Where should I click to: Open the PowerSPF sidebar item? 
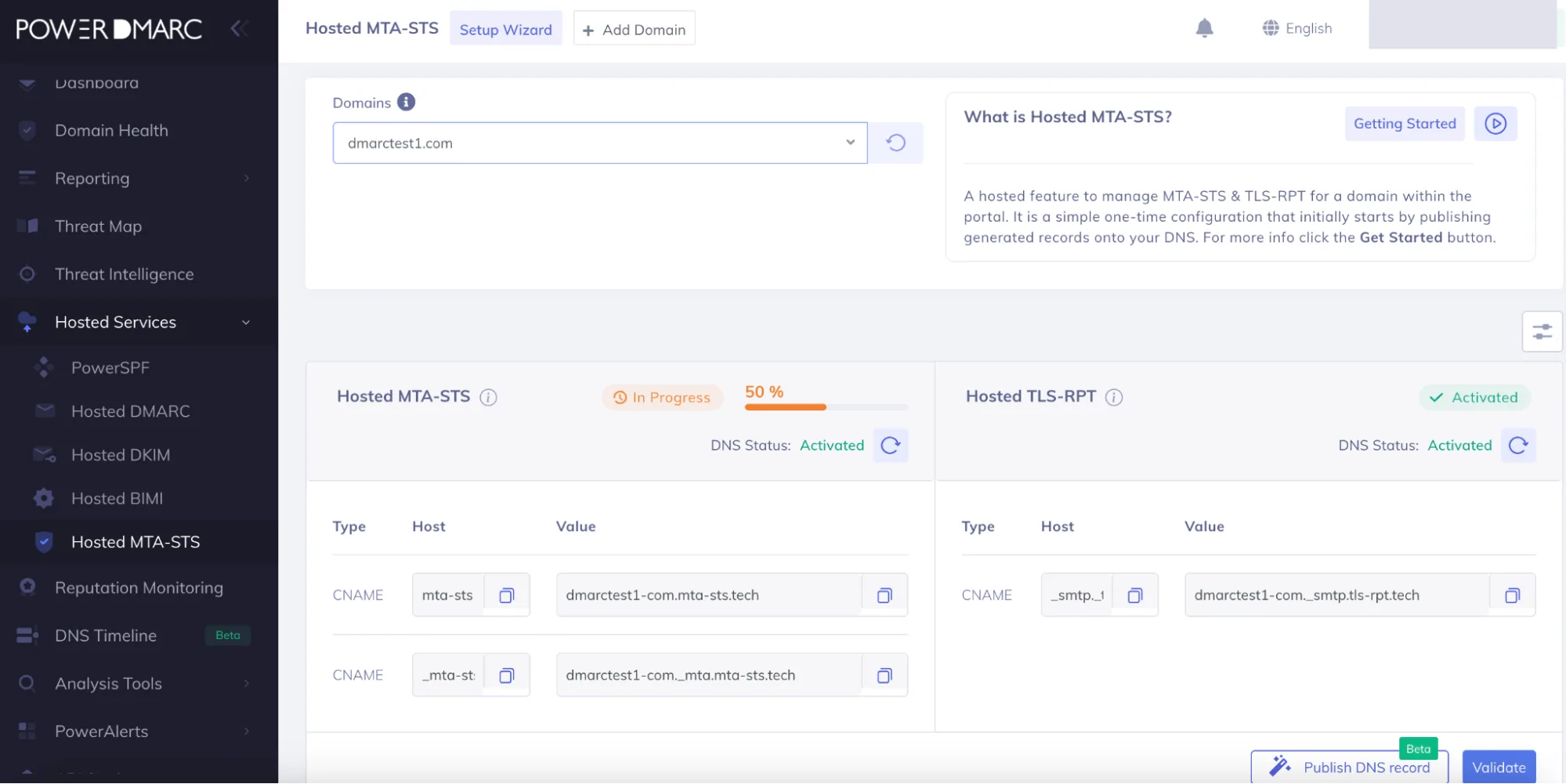click(110, 368)
